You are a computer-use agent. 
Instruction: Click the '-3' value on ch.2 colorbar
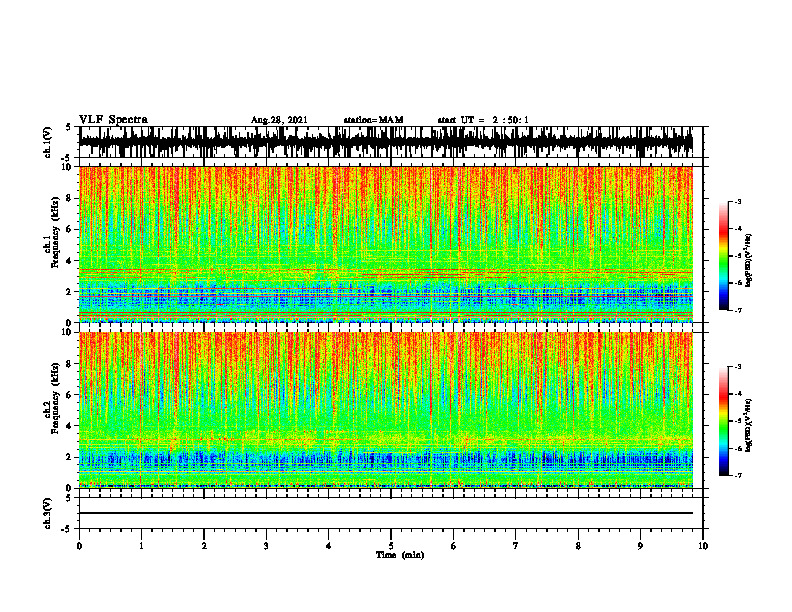(737, 367)
